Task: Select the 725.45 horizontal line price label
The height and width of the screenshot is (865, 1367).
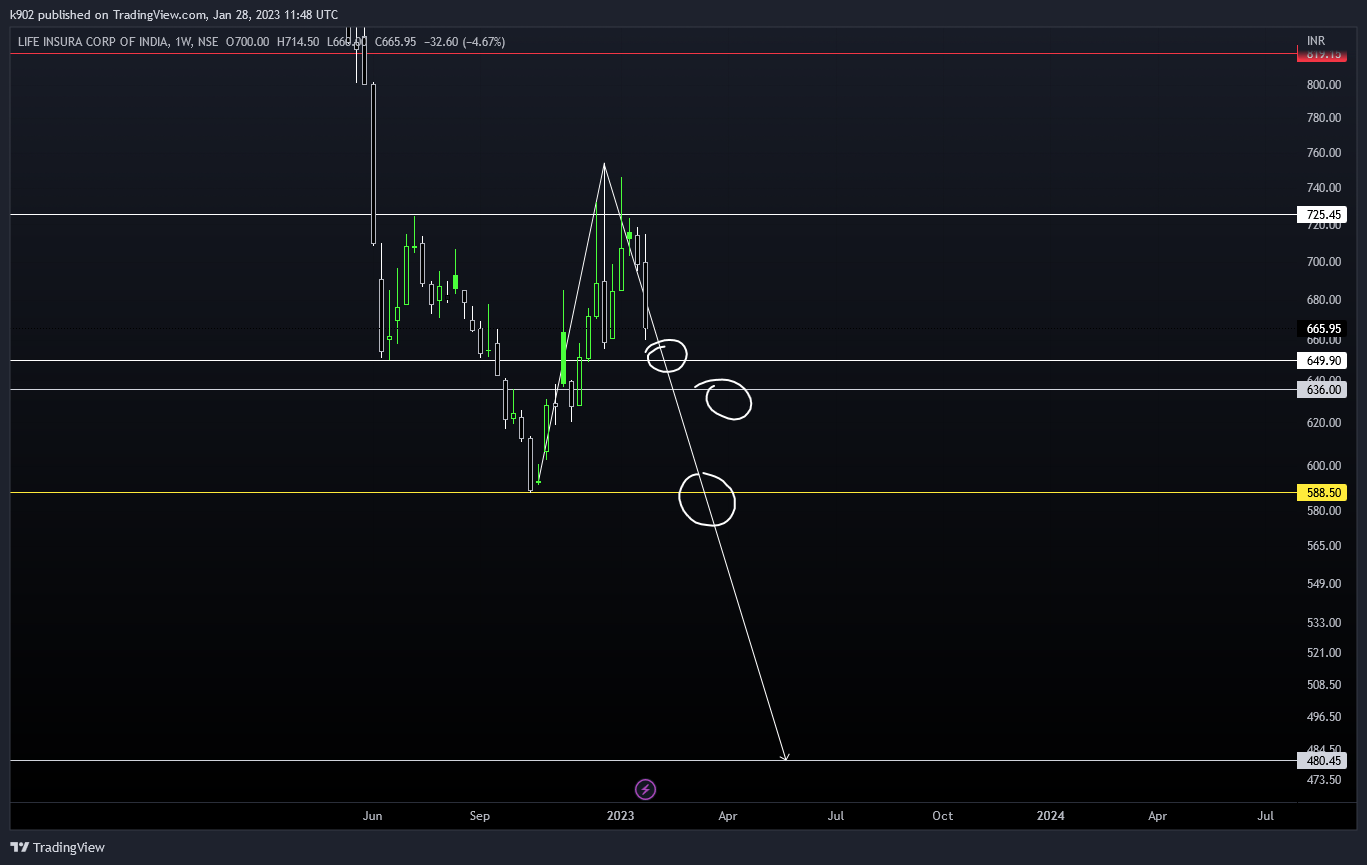Action: (x=1321, y=215)
